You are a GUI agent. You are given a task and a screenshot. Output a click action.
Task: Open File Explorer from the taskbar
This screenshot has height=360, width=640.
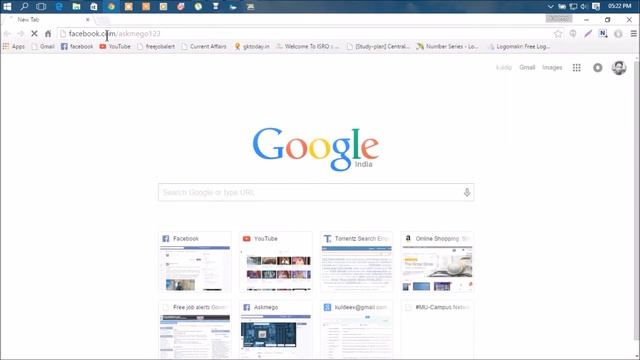click(x=76, y=6)
